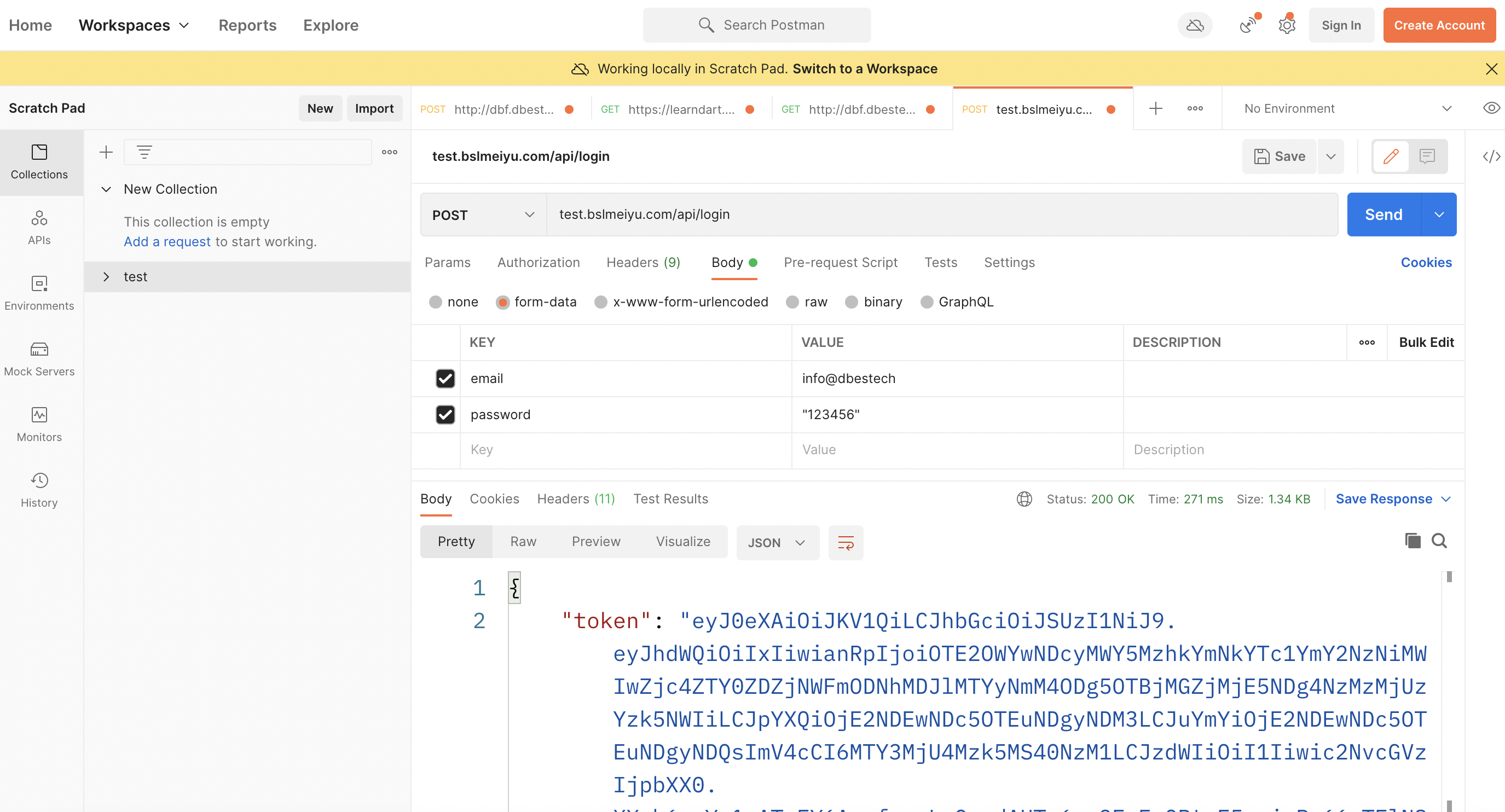Click the Bulk Edit link
The height and width of the screenshot is (812, 1505).
1426,343
